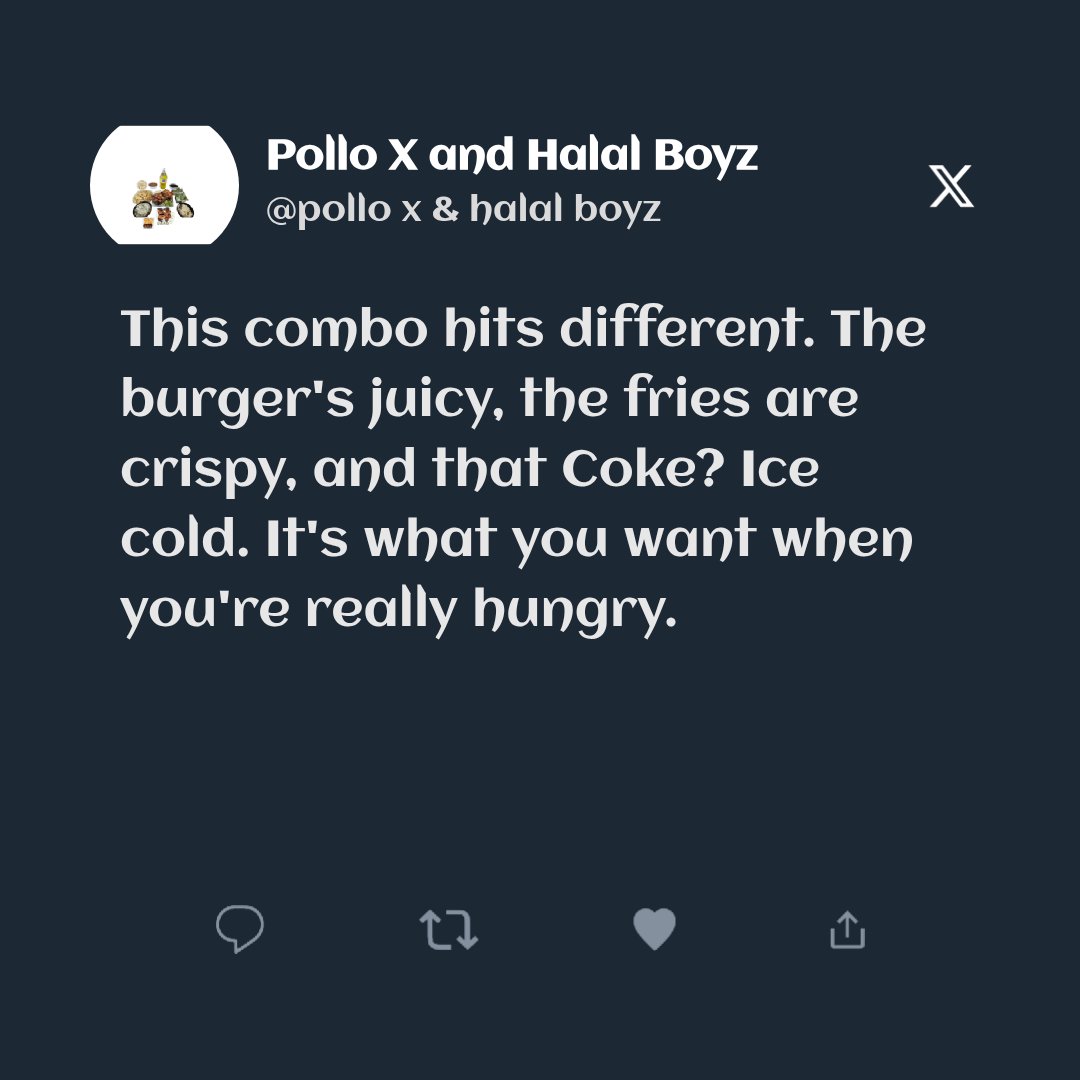Share the tweet using the upload icon
Image resolution: width=1080 pixels, height=1080 pixels.
tap(847, 930)
